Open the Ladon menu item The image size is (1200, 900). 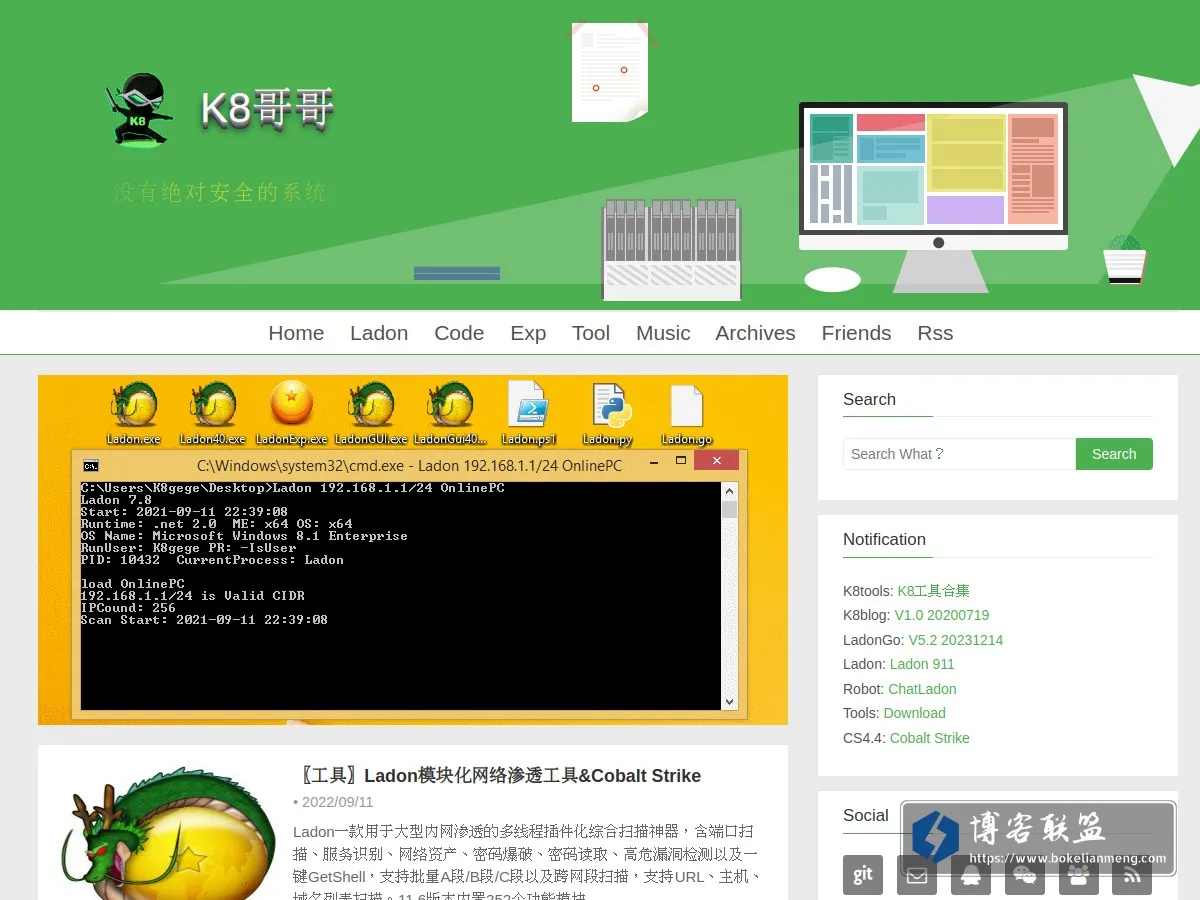click(379, 333)
